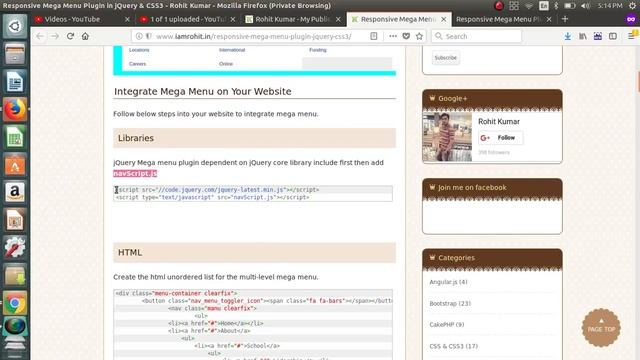Open Rohit Kumar profile name link
Image resolution: width=640 pixels, height=360 pixels.
pos(499,122)
